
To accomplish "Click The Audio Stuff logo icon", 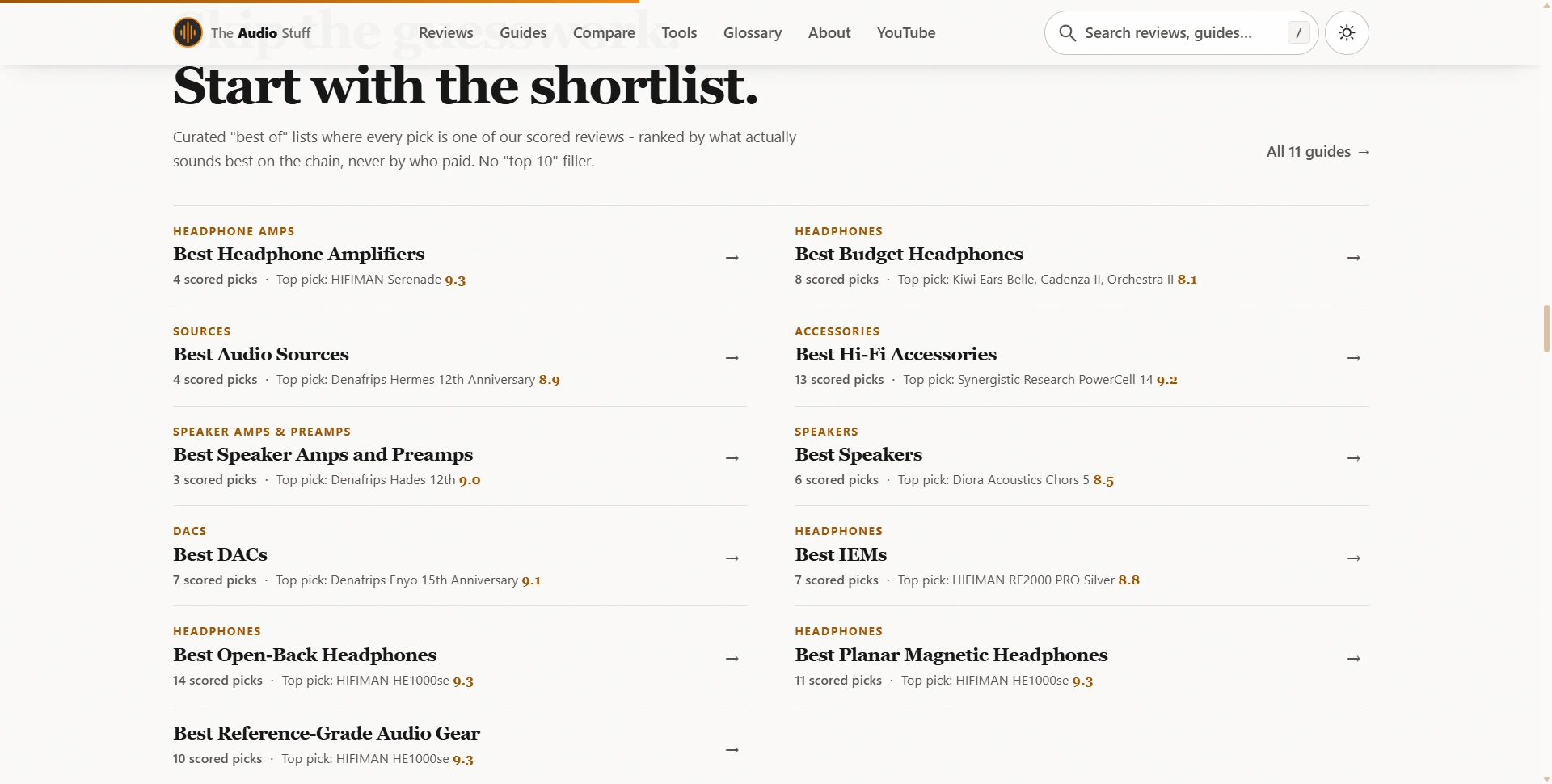I will pyautogui.click(x=188, y=32).
